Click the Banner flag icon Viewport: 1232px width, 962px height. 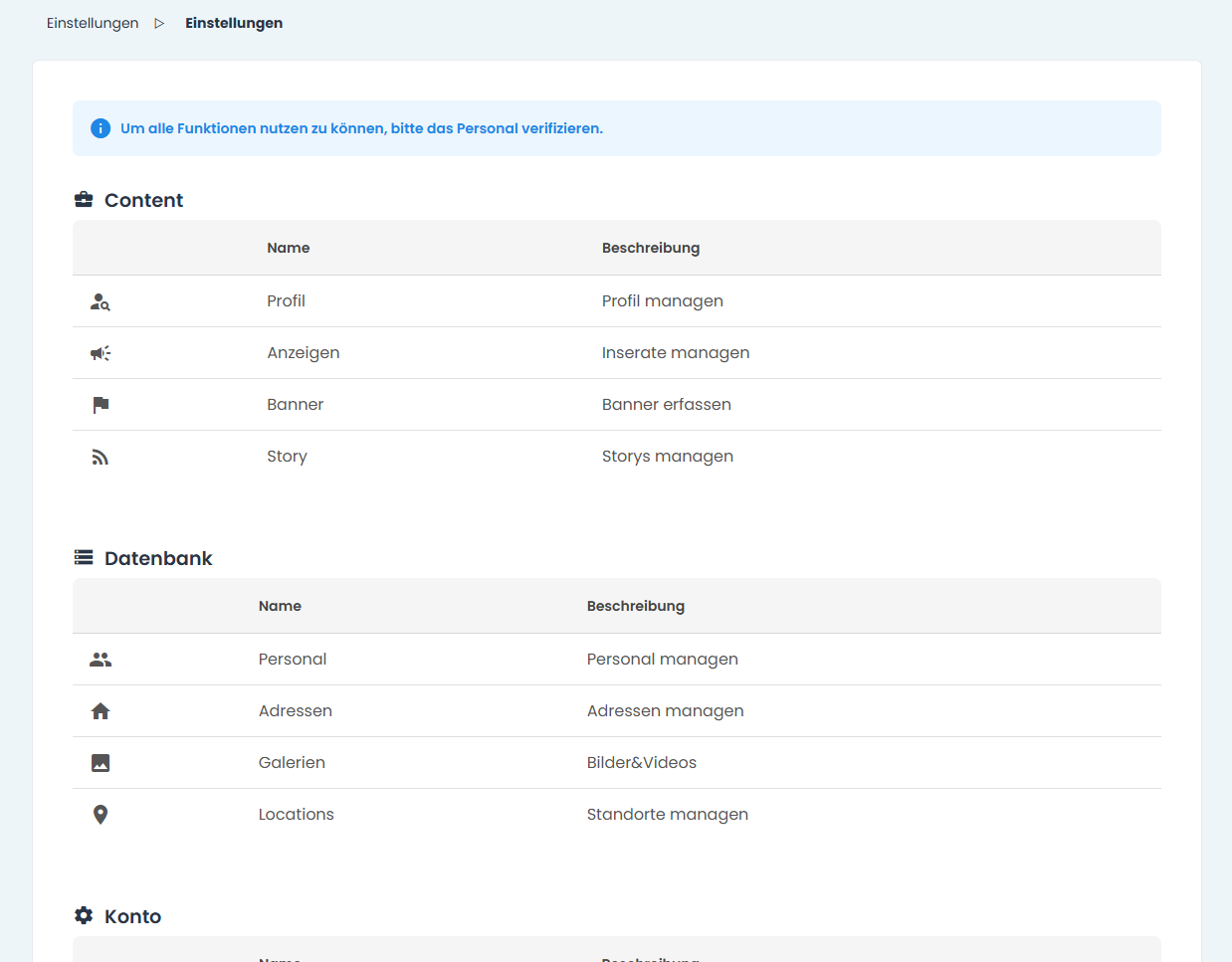101,405
